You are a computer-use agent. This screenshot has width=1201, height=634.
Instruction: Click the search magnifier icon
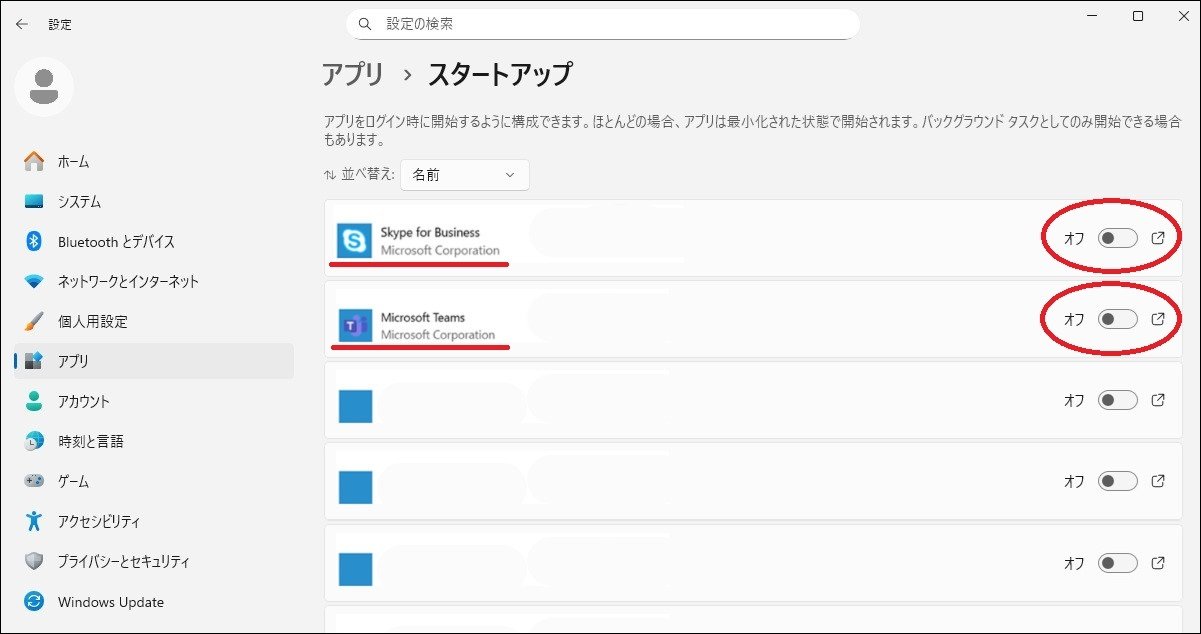click(x=365, y=24)
